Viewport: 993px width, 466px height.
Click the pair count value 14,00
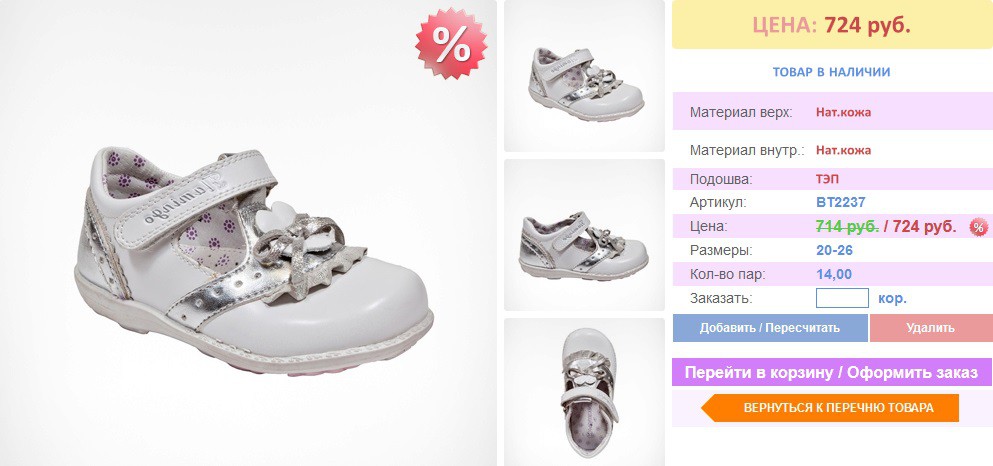834,274
